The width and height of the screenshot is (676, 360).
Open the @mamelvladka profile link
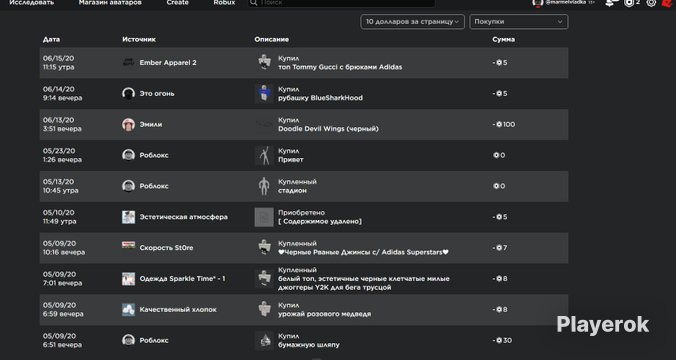click(x=565, y=3)
